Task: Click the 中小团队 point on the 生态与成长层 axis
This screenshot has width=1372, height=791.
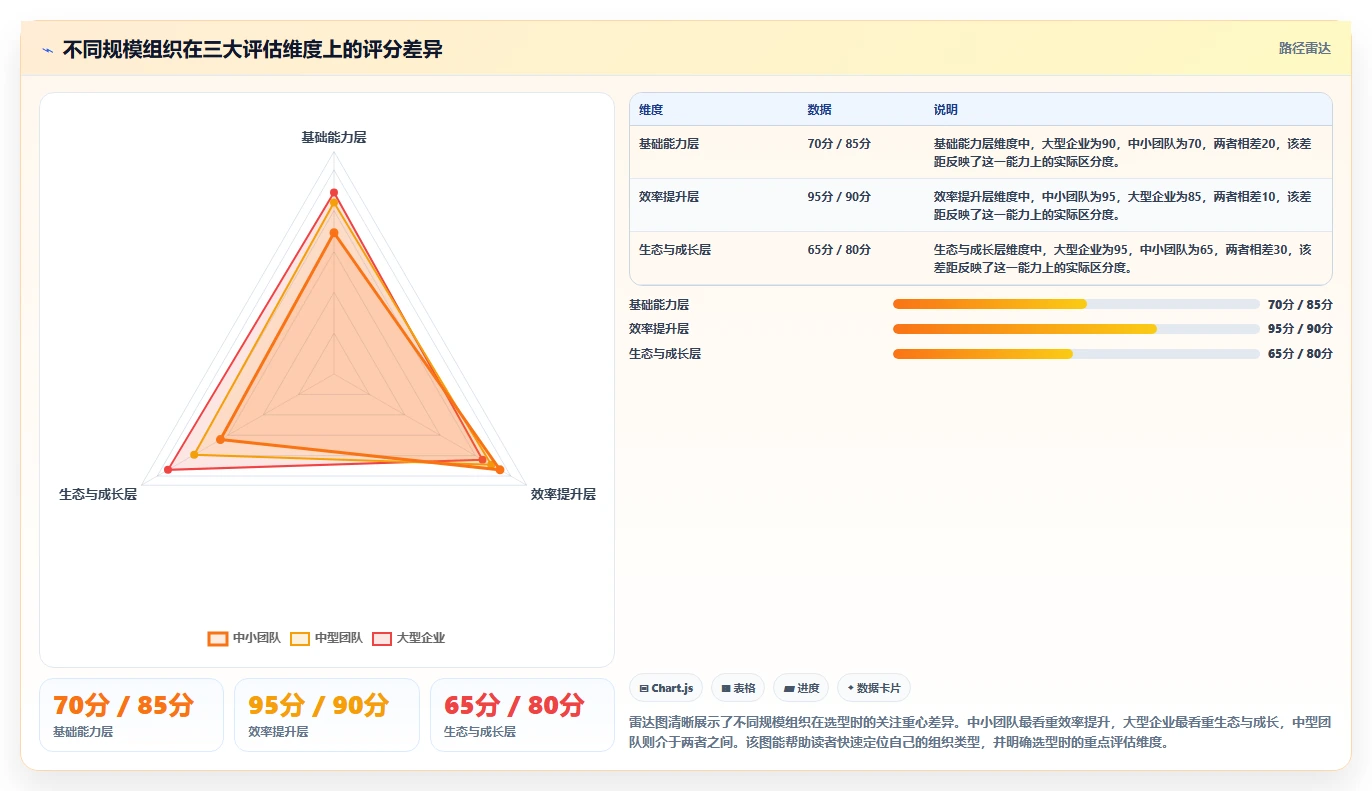Action: pos(221,439)
